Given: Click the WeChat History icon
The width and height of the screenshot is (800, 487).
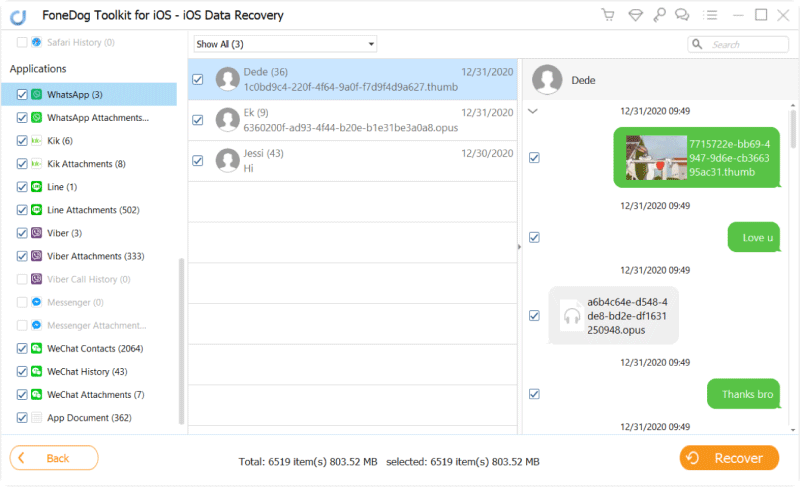Looking at the screenshot, I should click(x=37, y=371).
